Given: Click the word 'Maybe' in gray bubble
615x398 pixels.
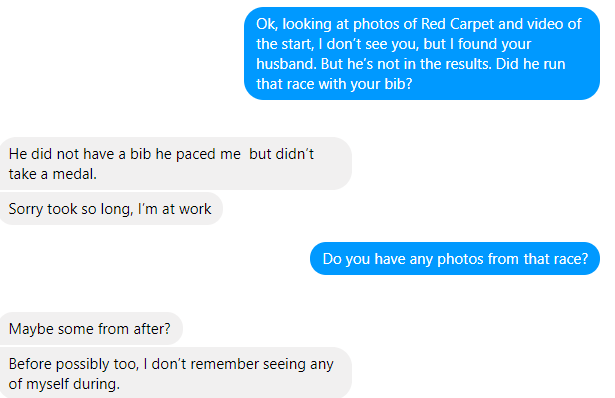Looking at the screenshot, I should pos(31,329).
